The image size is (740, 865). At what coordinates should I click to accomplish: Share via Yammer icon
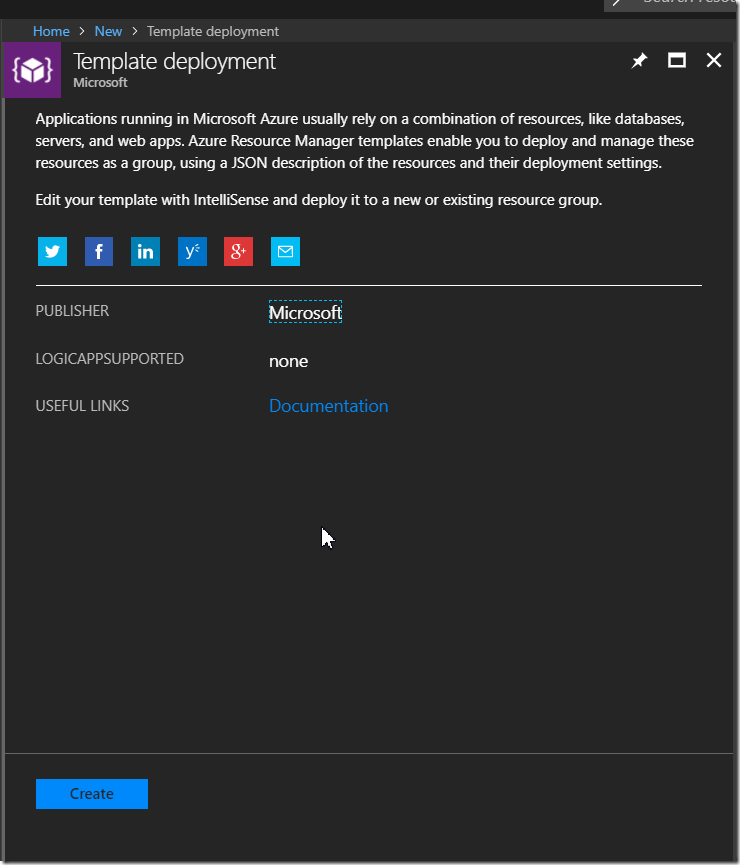click(192, 252)
